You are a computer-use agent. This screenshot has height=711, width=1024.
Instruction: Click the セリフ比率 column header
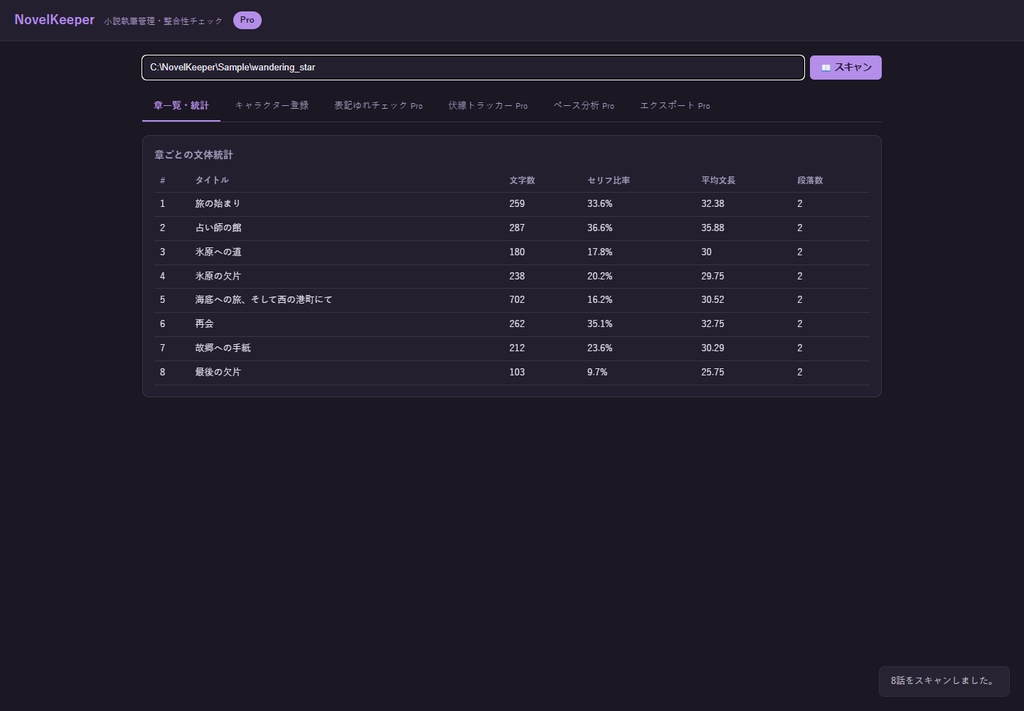pyautogui.click(x=609, y=180)
